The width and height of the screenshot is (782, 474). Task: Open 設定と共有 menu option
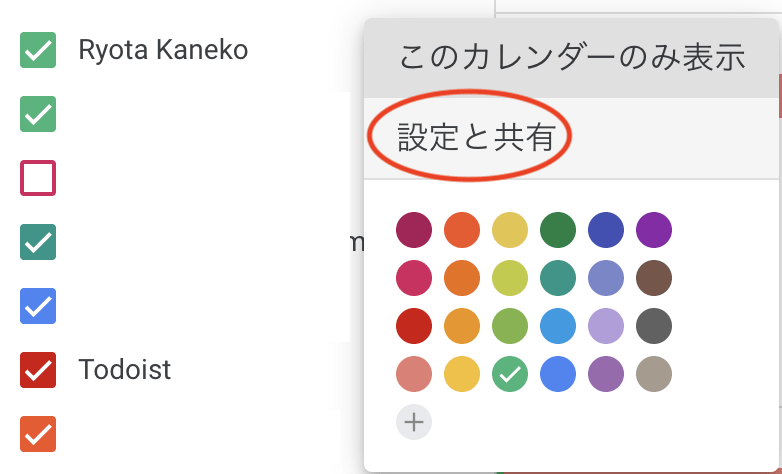(x=572, y=138)
